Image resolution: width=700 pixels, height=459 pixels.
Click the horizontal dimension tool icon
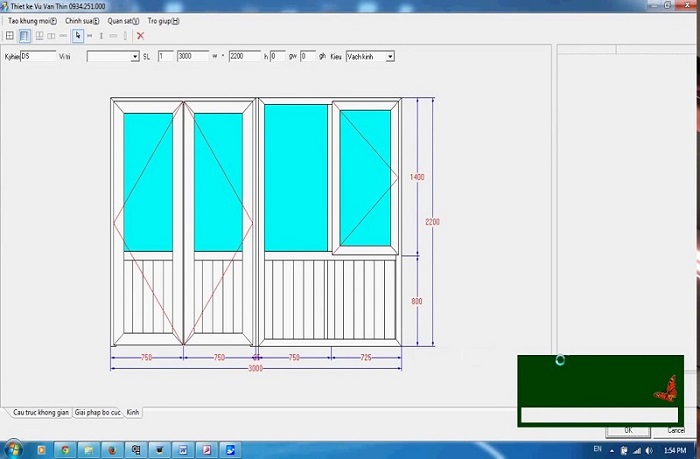tap(90, 36)
